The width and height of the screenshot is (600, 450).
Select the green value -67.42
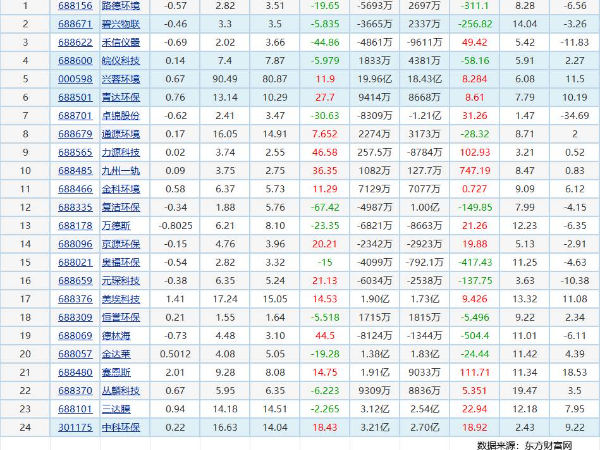tap(325, 207)
